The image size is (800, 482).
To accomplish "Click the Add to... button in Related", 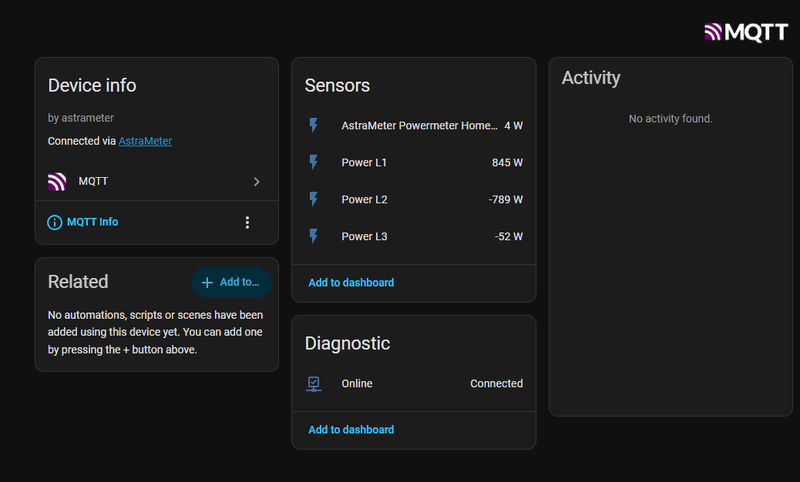I will [x=231, y=282].
